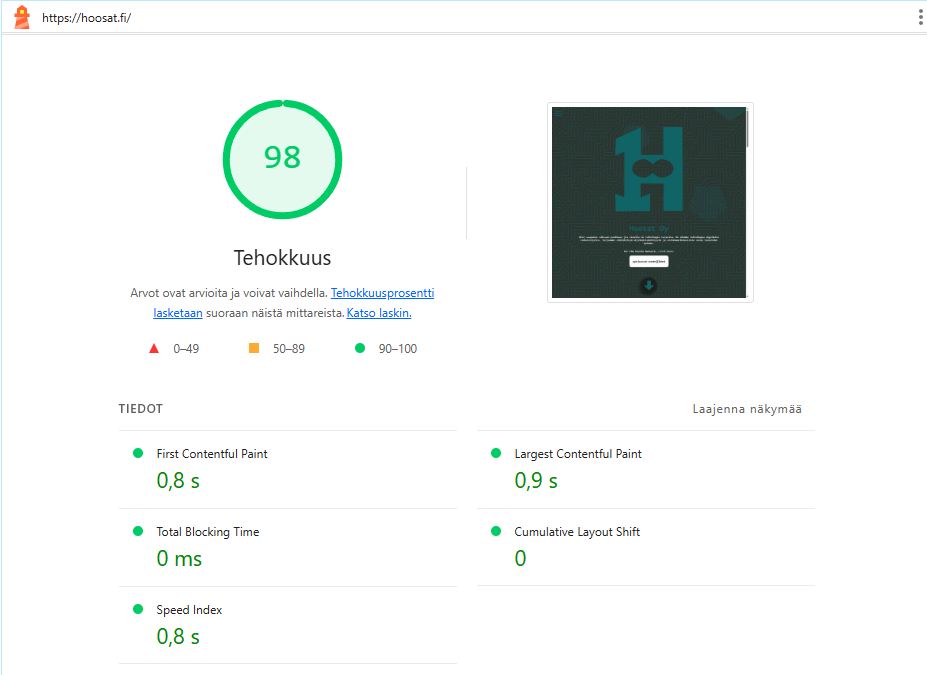The image size is (927, 675).
Task: Click green status dot beside Speed Index
Action: (x=138, y=609)
